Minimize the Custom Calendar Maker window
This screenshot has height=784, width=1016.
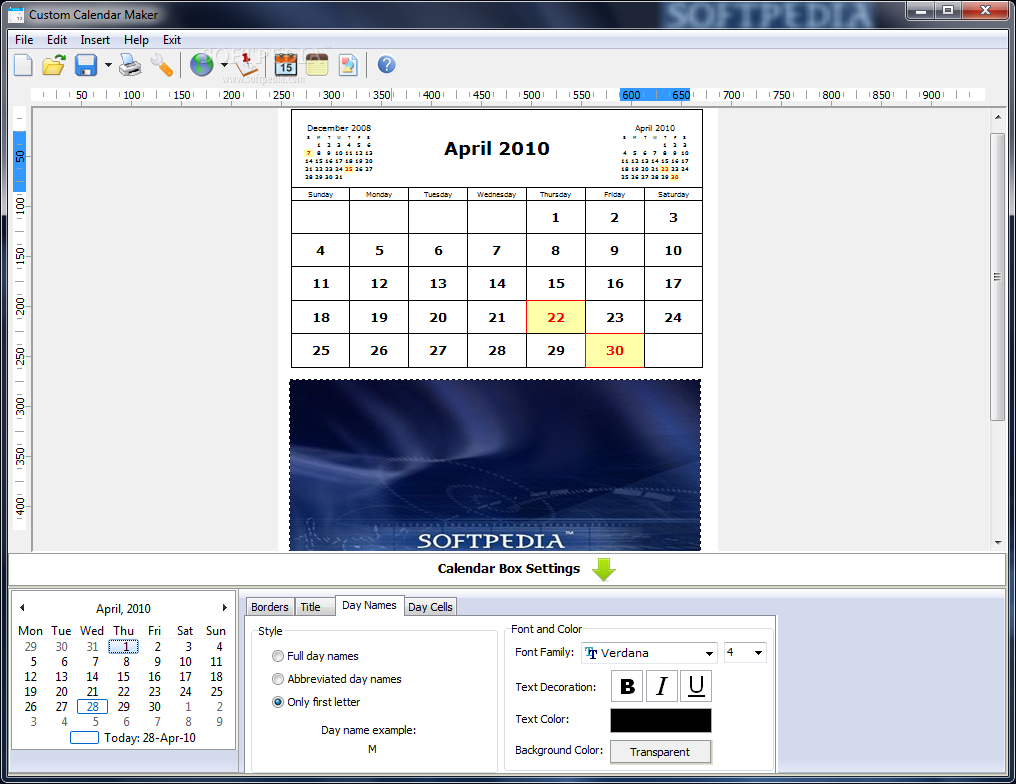coord(921,10)
